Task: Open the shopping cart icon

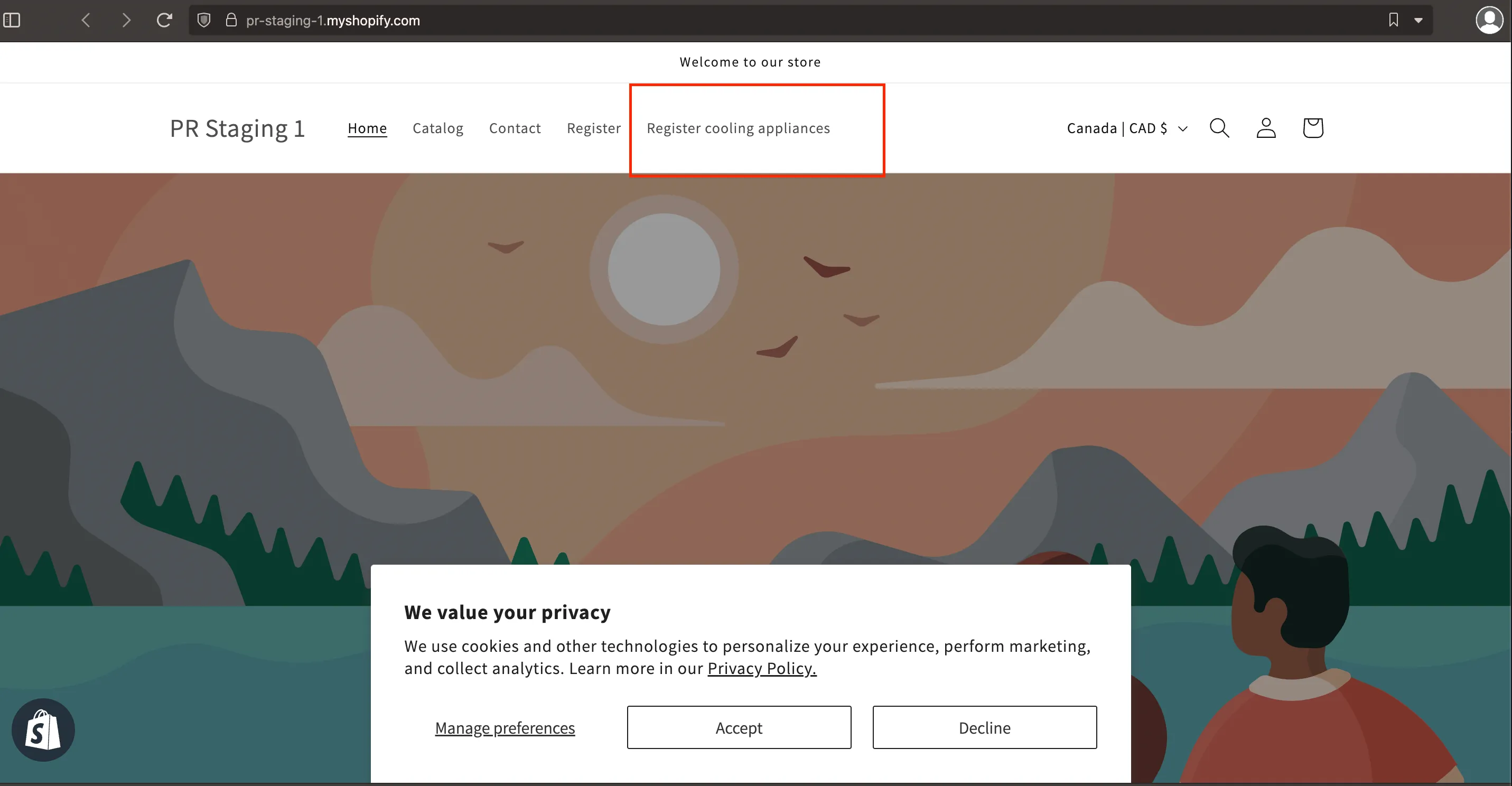Action: click(x=1313, y=128)
